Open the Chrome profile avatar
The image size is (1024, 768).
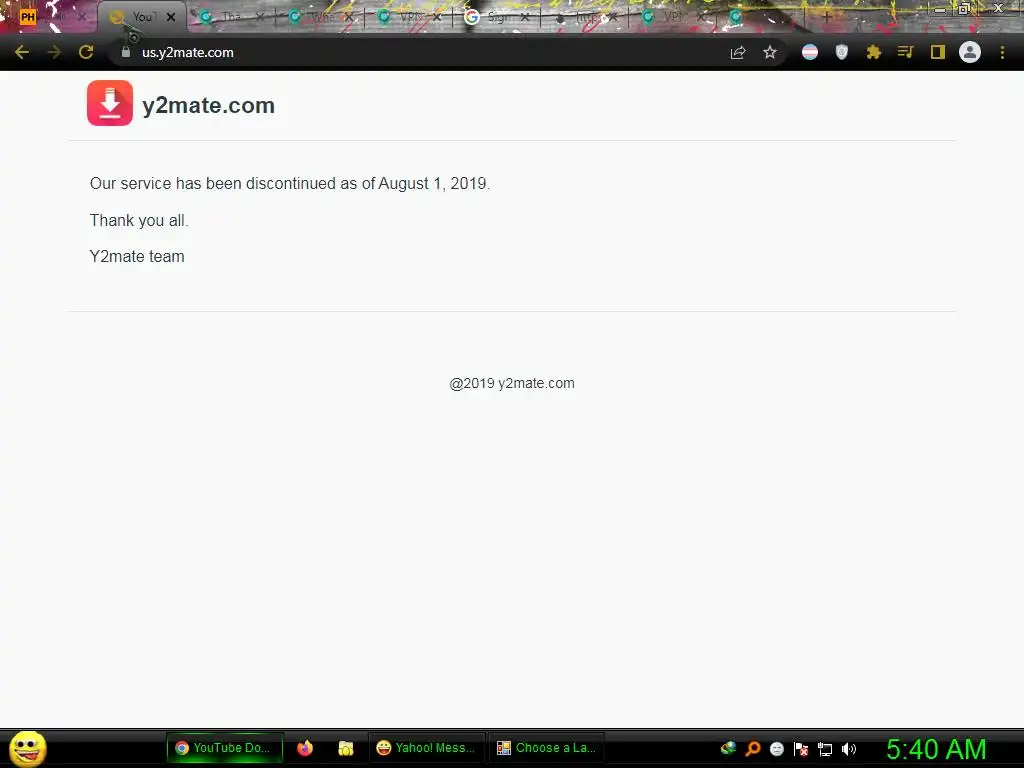pos(970,52)
